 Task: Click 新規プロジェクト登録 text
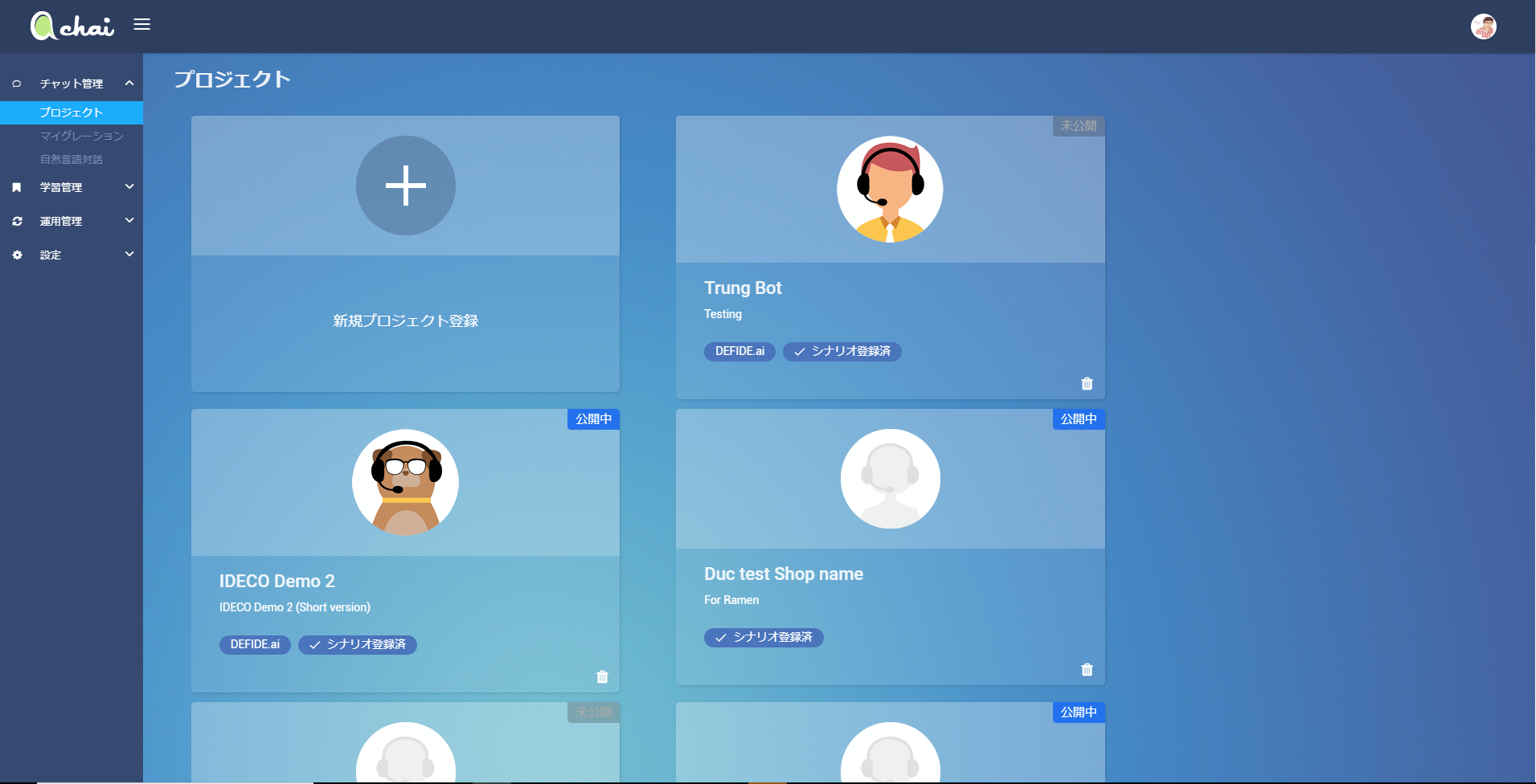(x=405, y=321)
